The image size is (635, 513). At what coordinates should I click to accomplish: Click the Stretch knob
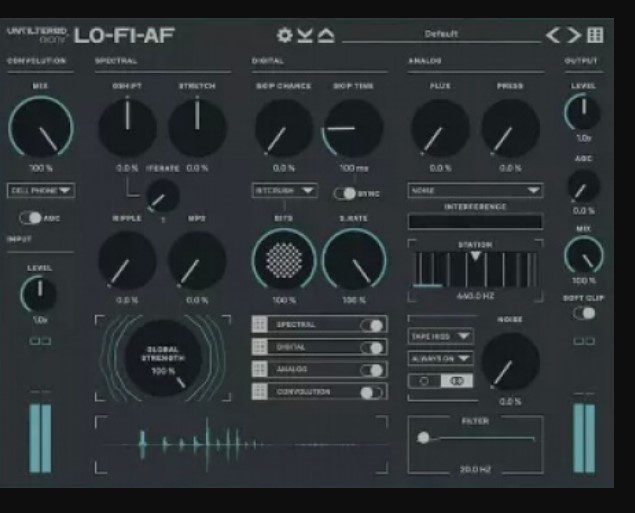pos(197,128)
